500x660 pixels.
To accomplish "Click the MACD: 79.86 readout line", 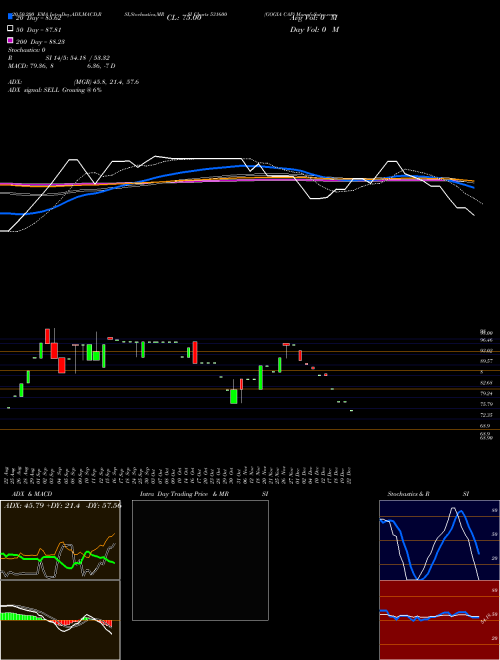I will pos(61,66).
